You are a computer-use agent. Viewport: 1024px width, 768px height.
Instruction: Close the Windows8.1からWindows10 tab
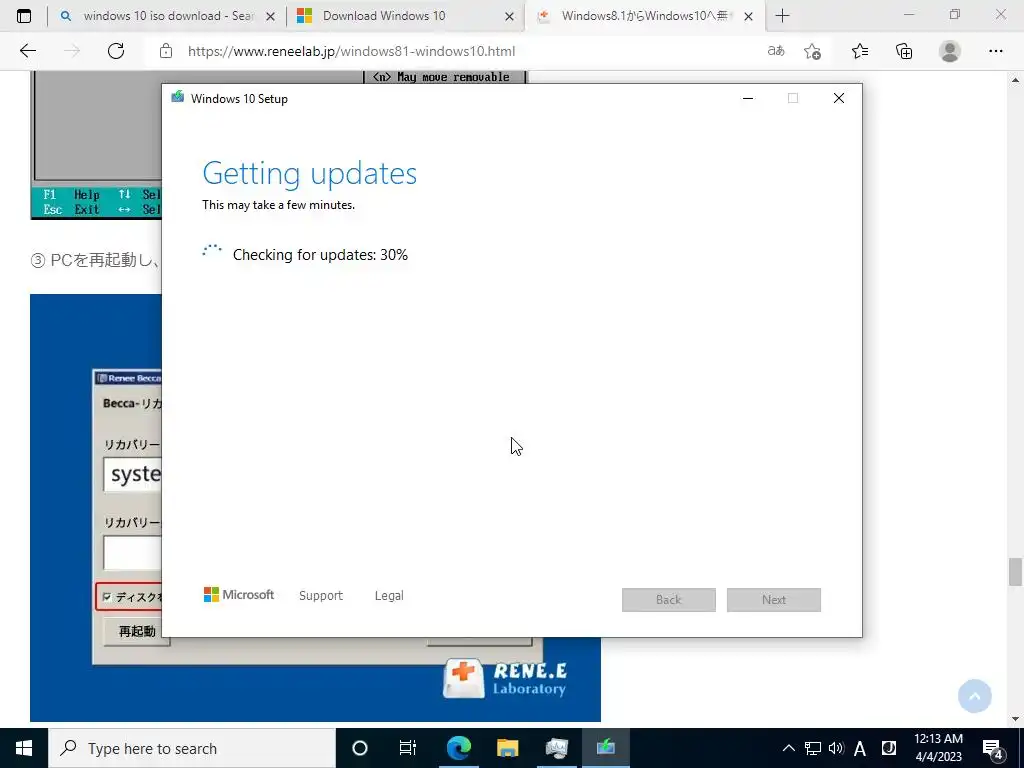click(x=748, y=17)
